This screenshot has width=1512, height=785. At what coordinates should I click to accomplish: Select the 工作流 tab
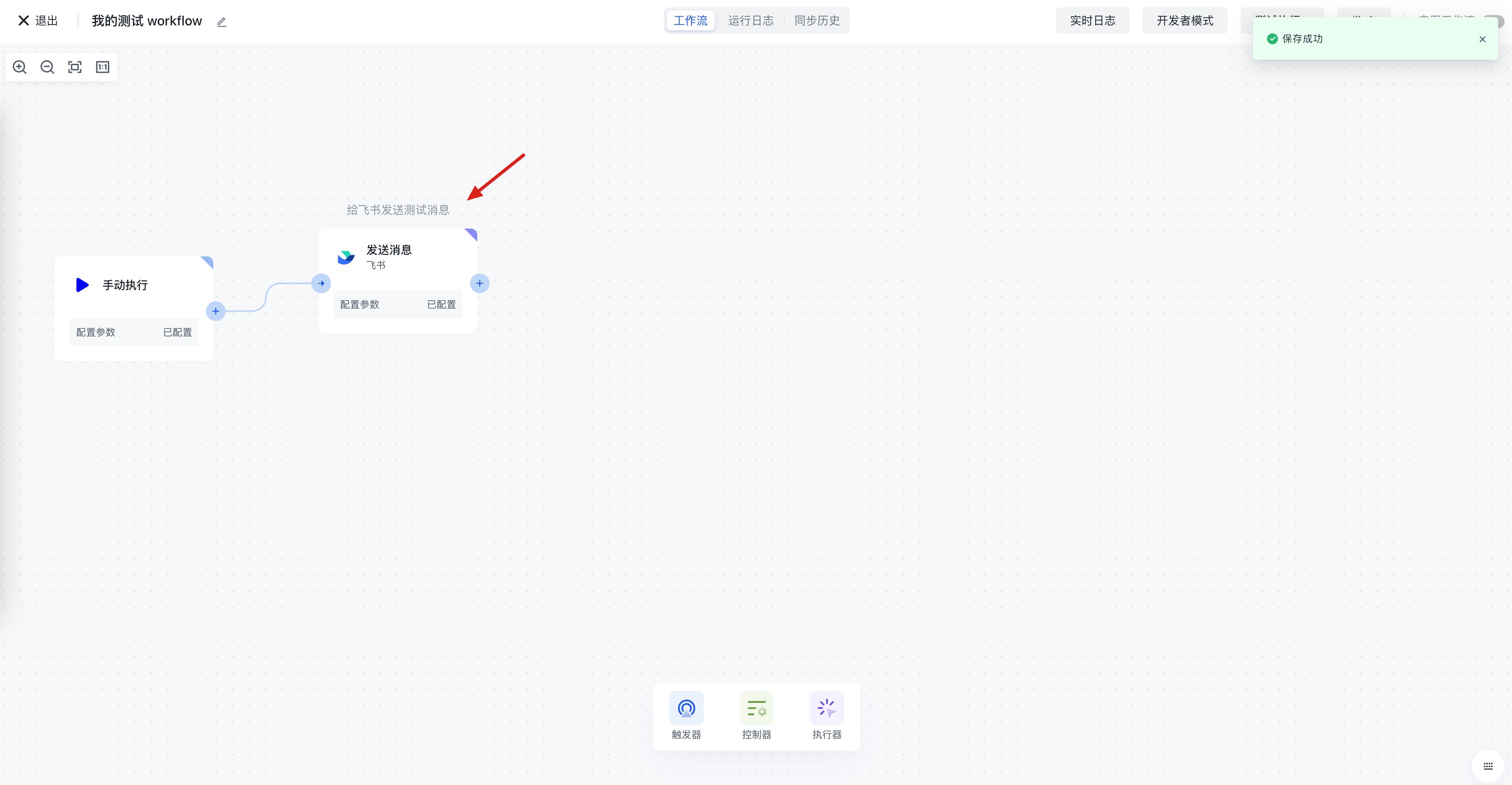tap(690, 20)
